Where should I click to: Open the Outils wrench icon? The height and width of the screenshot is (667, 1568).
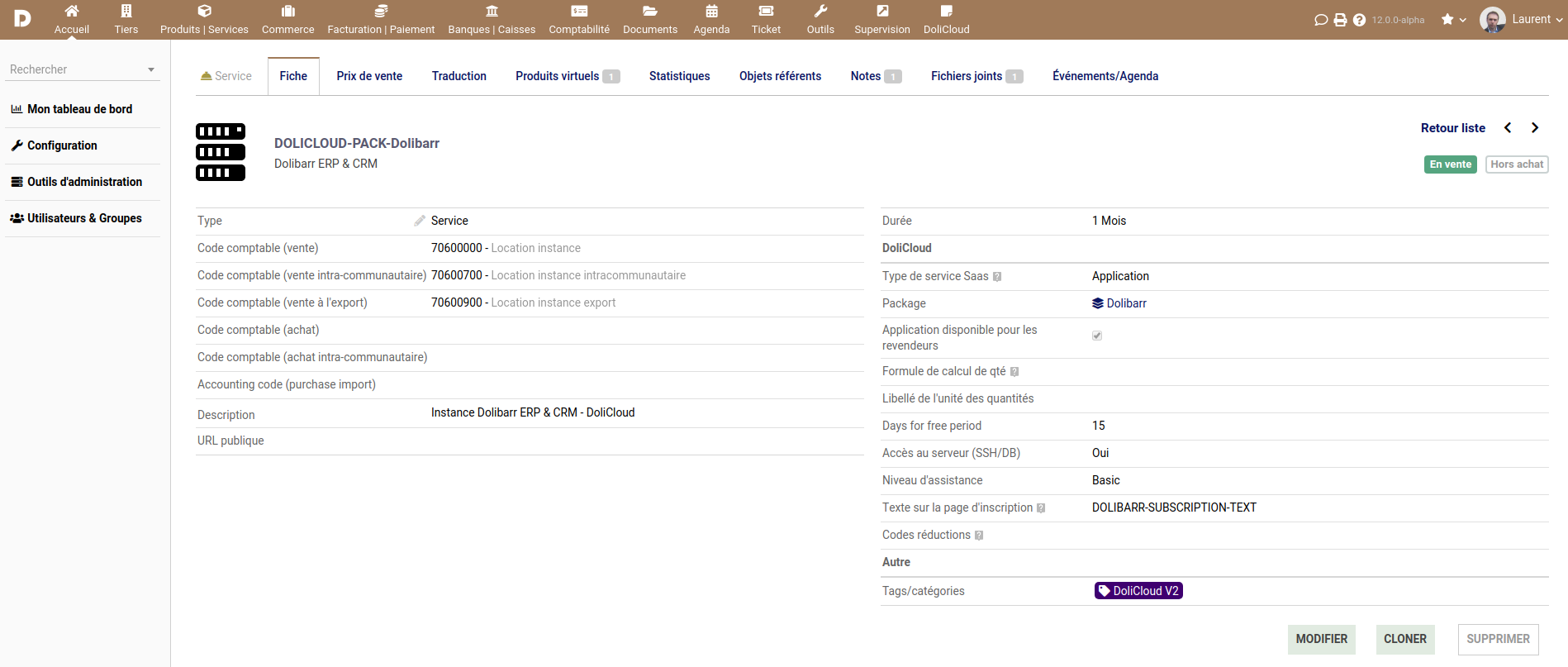820,11
